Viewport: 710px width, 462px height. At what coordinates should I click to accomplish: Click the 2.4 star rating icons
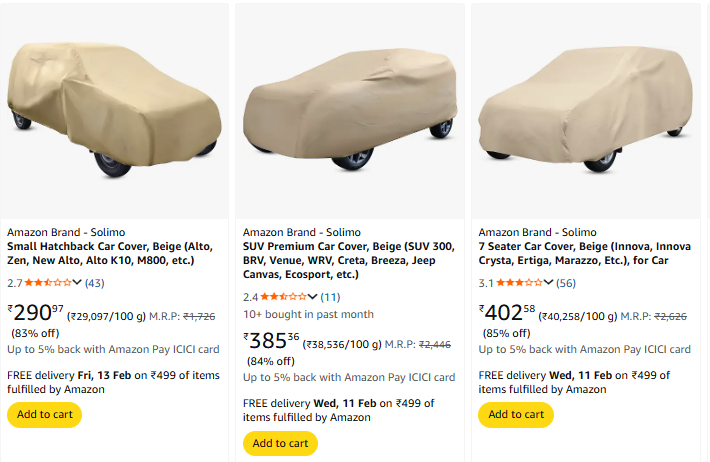283,297
